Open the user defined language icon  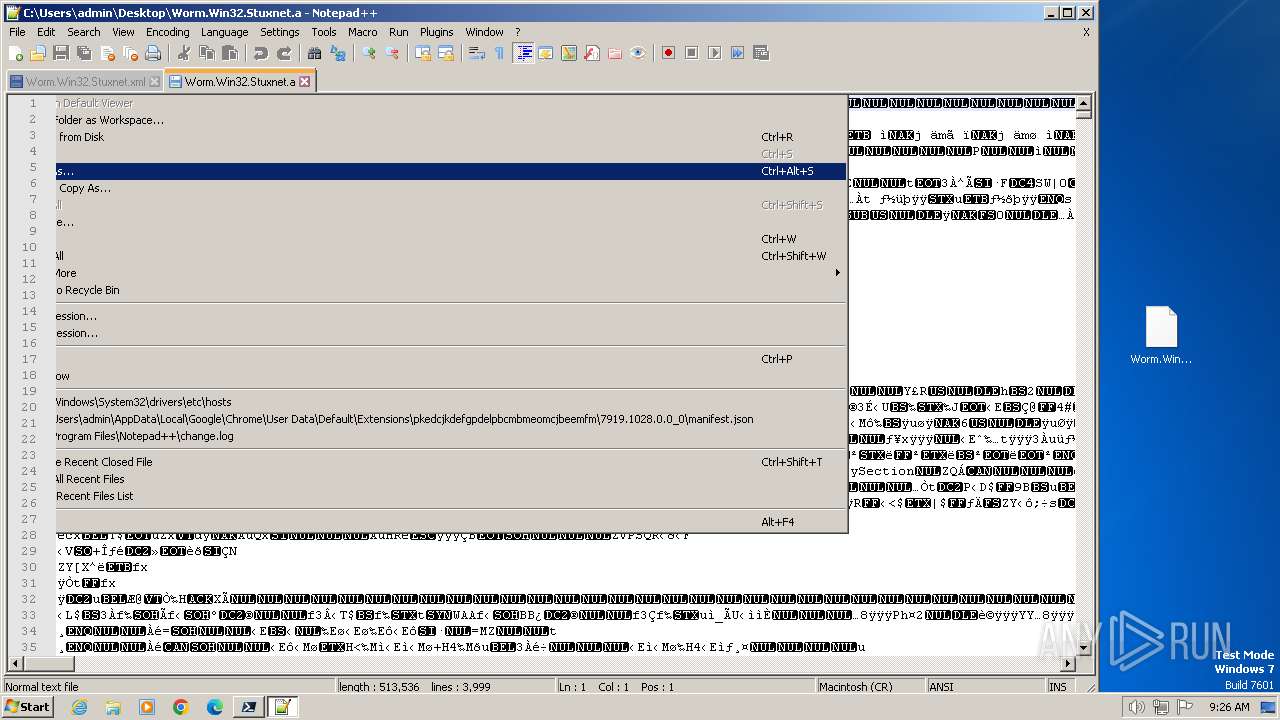click(546, 53)
